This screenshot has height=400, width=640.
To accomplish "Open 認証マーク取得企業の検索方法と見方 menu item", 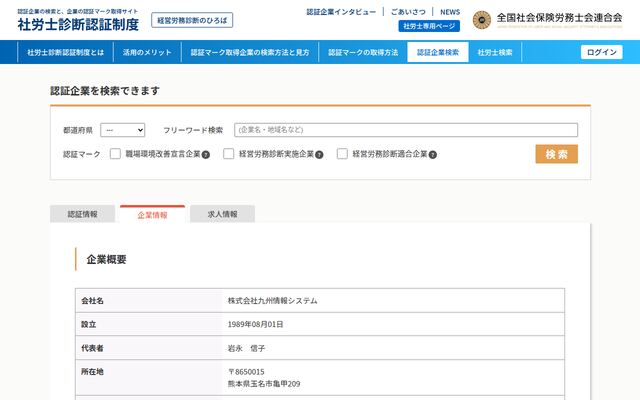I will (x=250, y=52).
